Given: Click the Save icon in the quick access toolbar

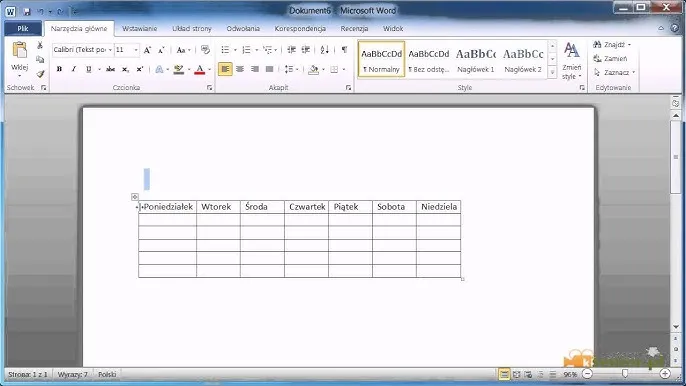Looking at the screenshot, I should tap(27, 11).
